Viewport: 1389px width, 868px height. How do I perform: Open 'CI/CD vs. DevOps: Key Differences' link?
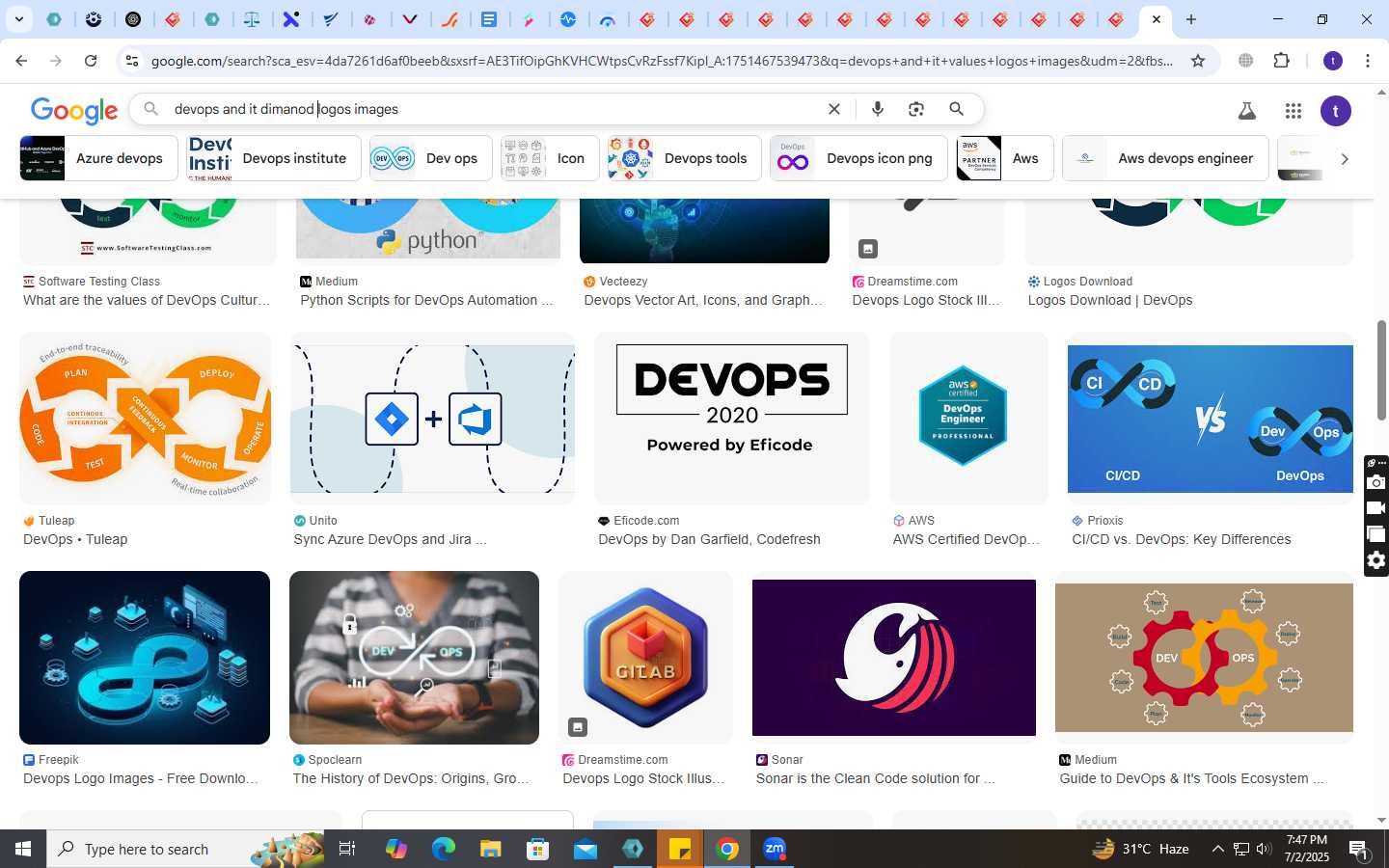click(1181, 539)
